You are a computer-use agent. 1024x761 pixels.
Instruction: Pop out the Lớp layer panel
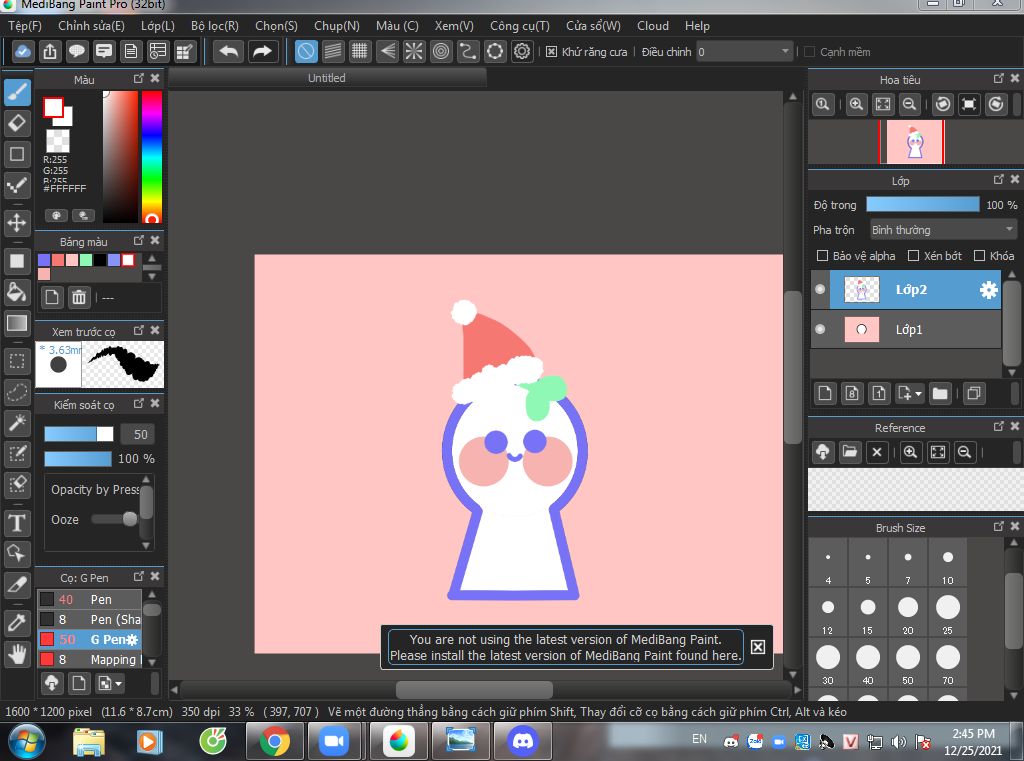click(x=998, y=179)
